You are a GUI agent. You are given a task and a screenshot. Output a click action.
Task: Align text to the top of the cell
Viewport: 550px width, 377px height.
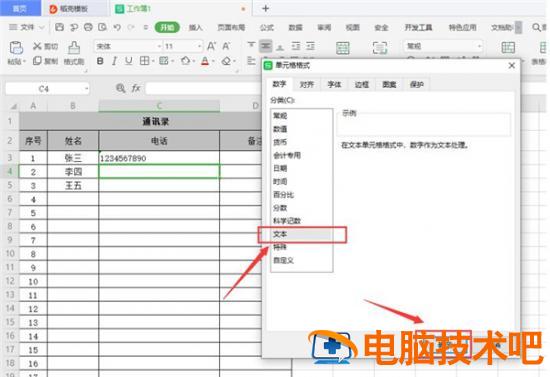(251, 46)
